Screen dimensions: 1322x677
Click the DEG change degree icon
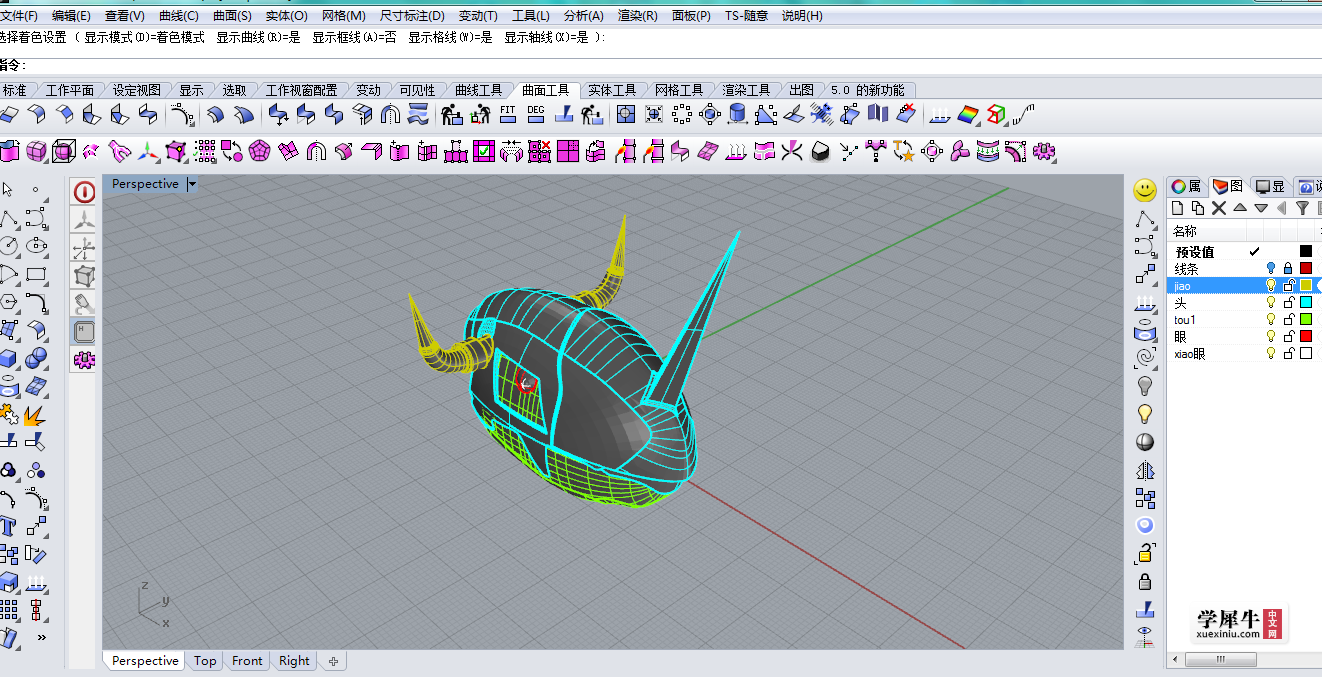[536, 114]
